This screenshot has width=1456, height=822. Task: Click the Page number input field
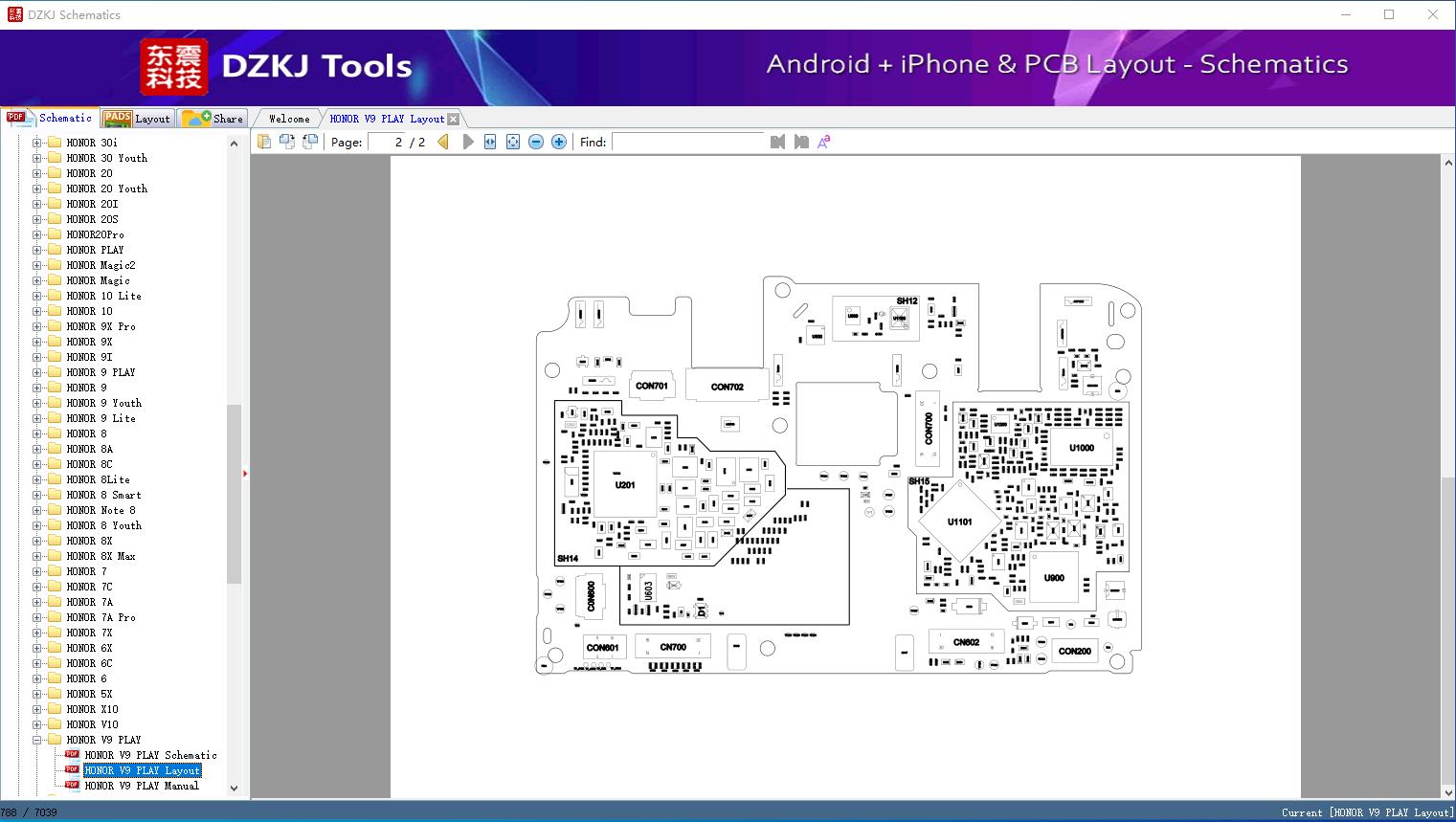(387, 142)
